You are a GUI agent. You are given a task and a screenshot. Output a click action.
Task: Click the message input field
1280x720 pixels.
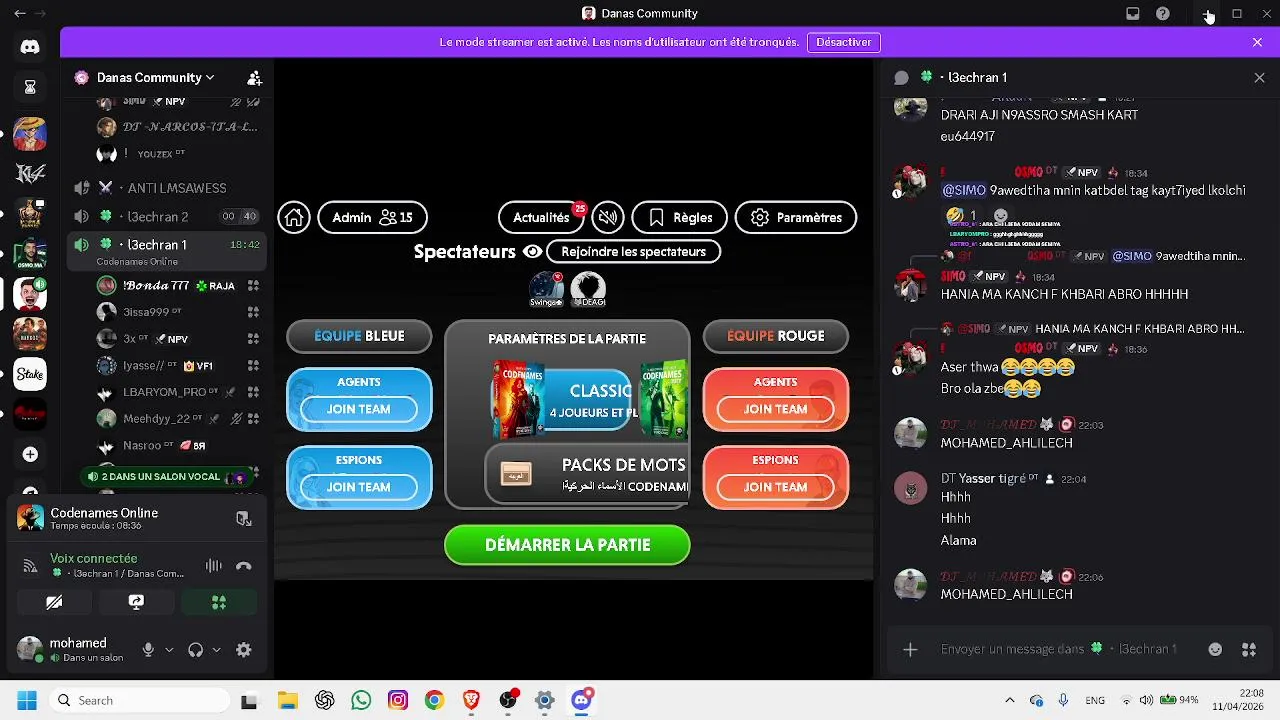(1060, 649)
